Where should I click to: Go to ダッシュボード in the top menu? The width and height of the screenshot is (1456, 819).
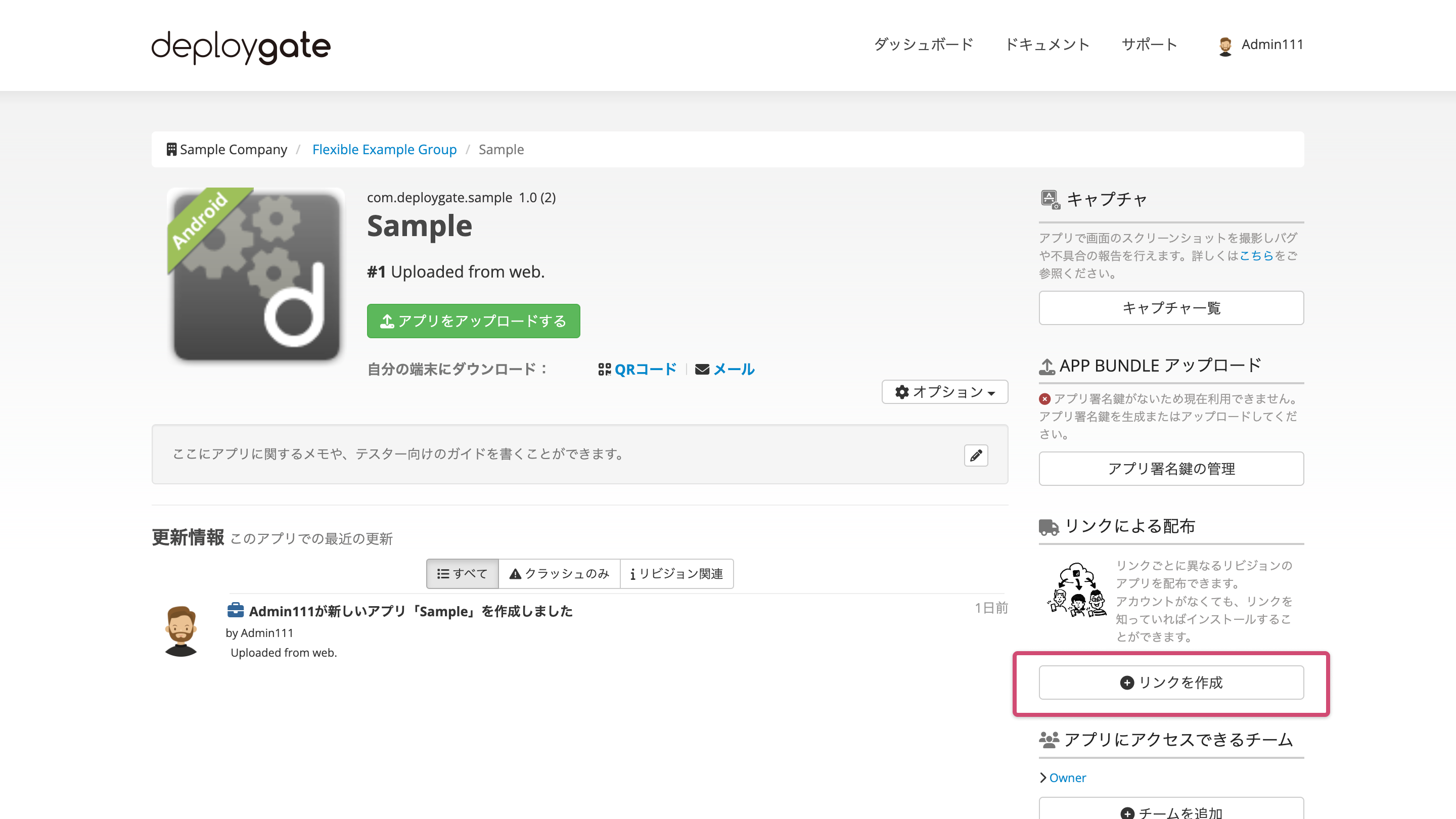[x=924, y=44]
